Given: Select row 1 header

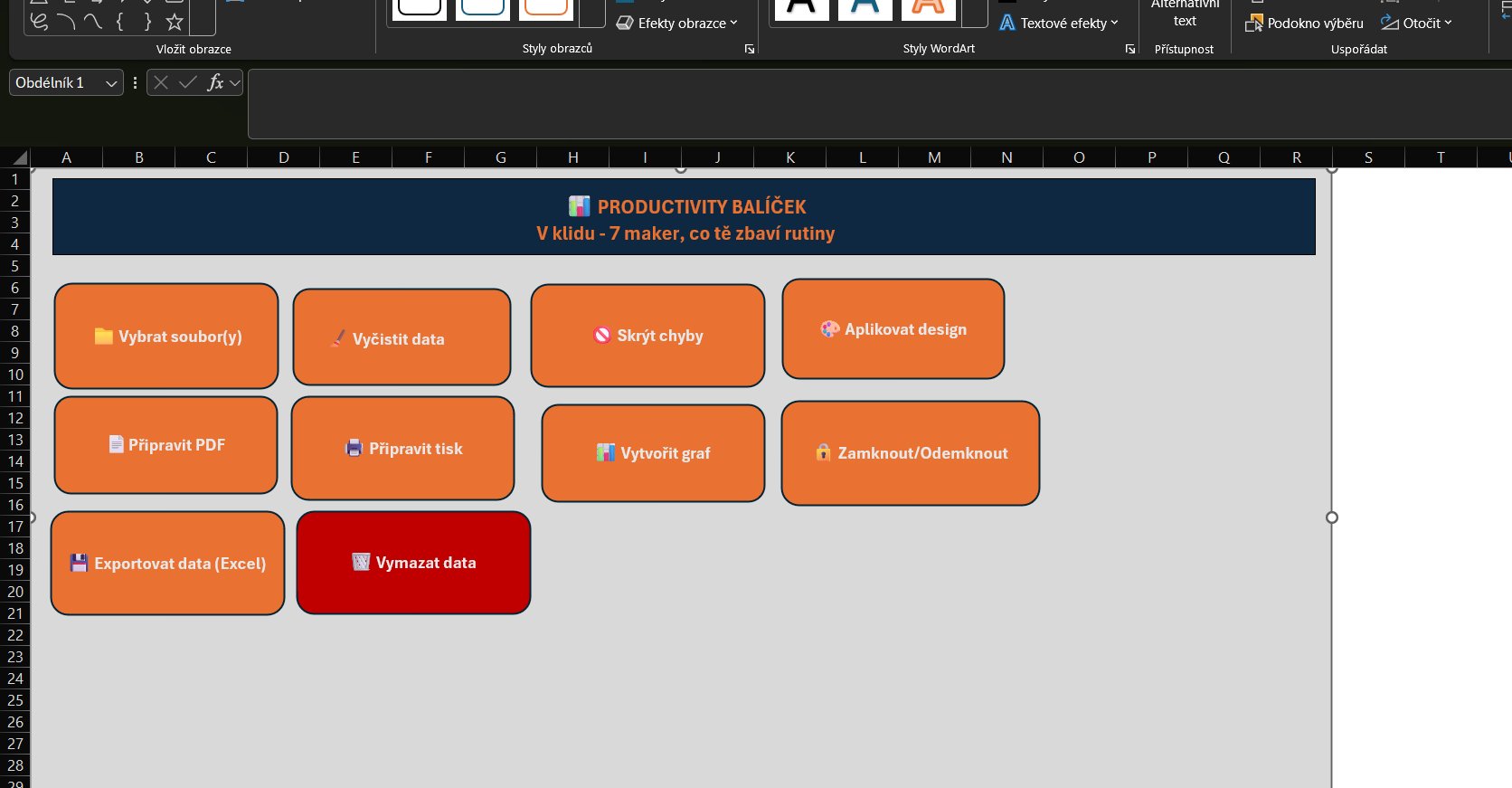Looking at the screenshot, I should pos(14,179).
